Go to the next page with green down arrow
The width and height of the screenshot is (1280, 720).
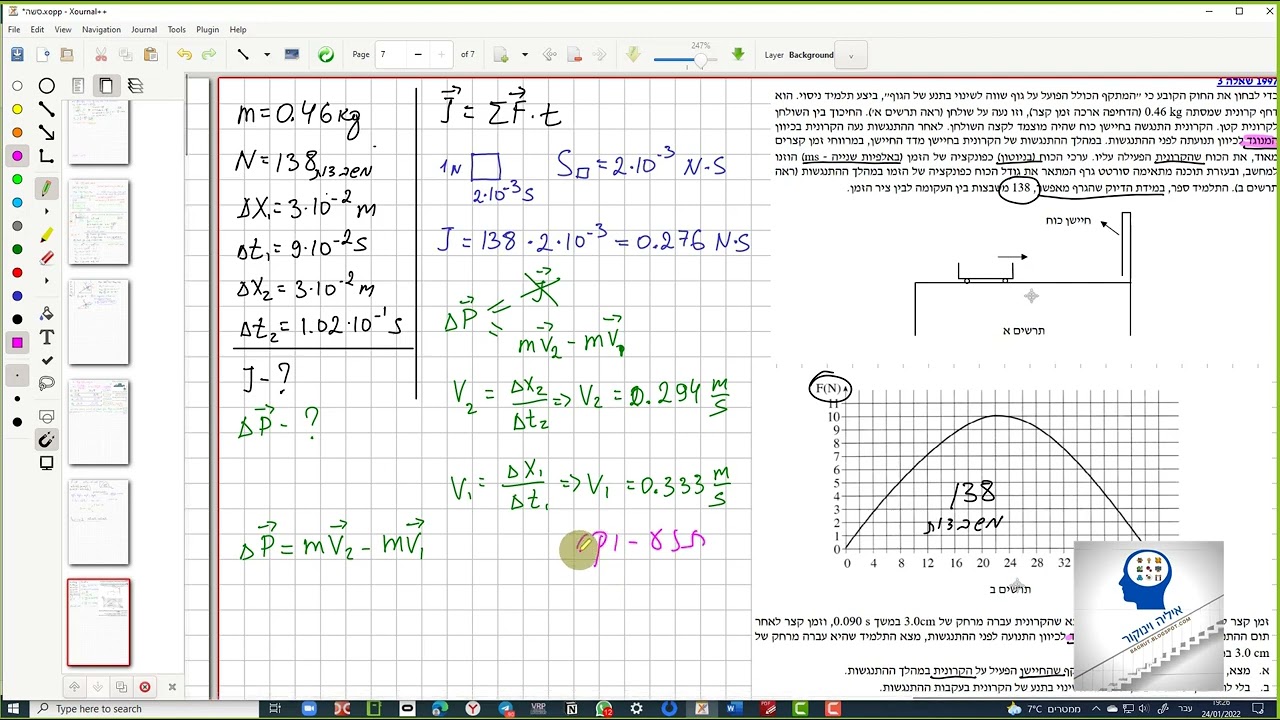738,55
